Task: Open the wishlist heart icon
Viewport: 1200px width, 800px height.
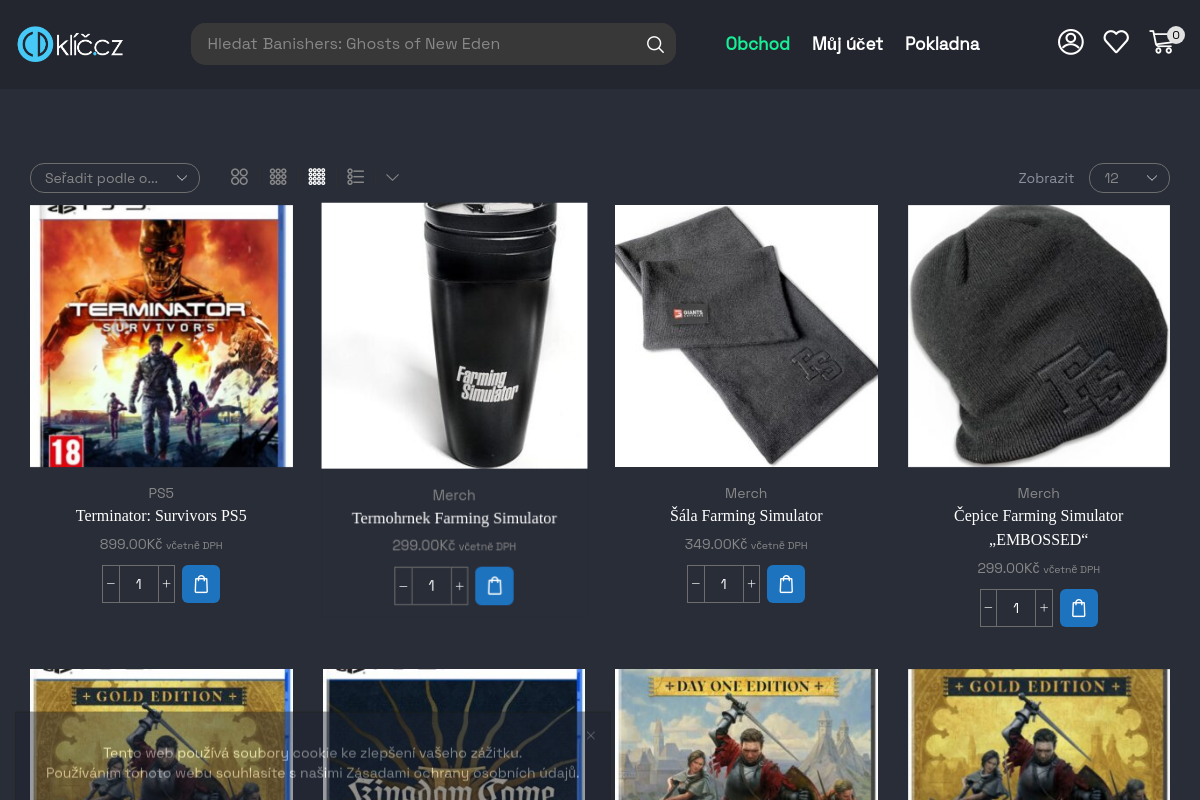Action: [1116, 42]
